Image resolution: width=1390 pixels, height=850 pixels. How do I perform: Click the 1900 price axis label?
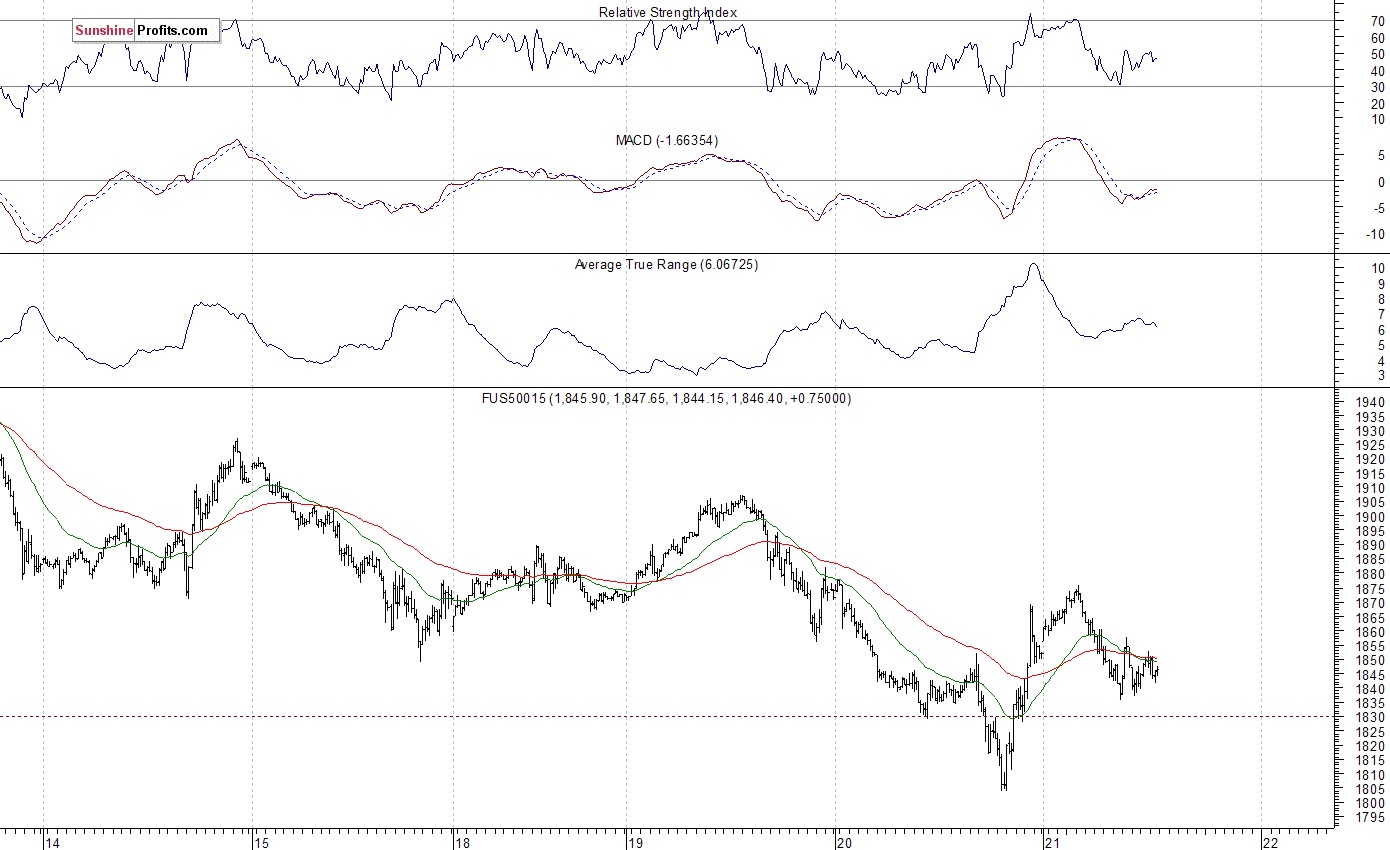pyautogui.click(x=1369, y=517)
